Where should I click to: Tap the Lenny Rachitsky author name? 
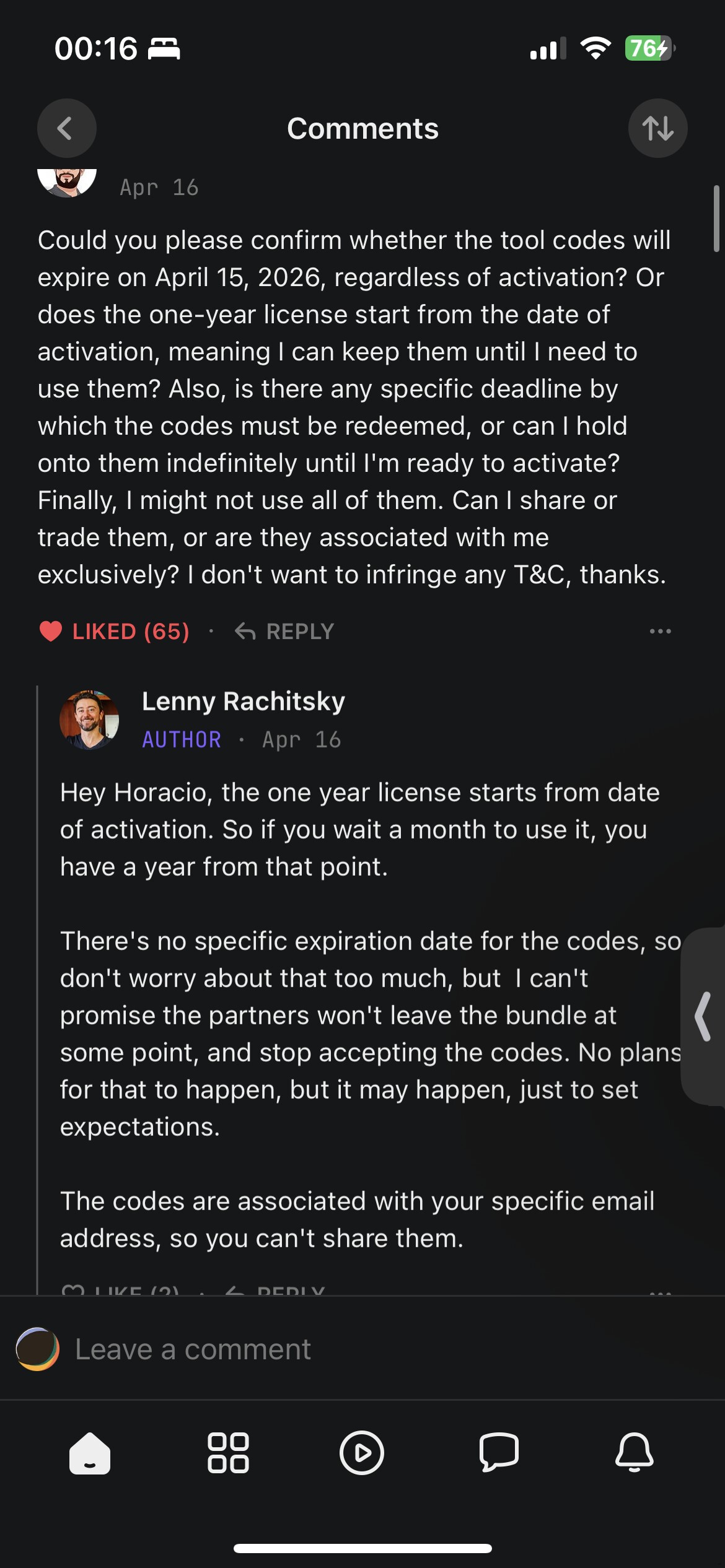(x=243, y=702)
